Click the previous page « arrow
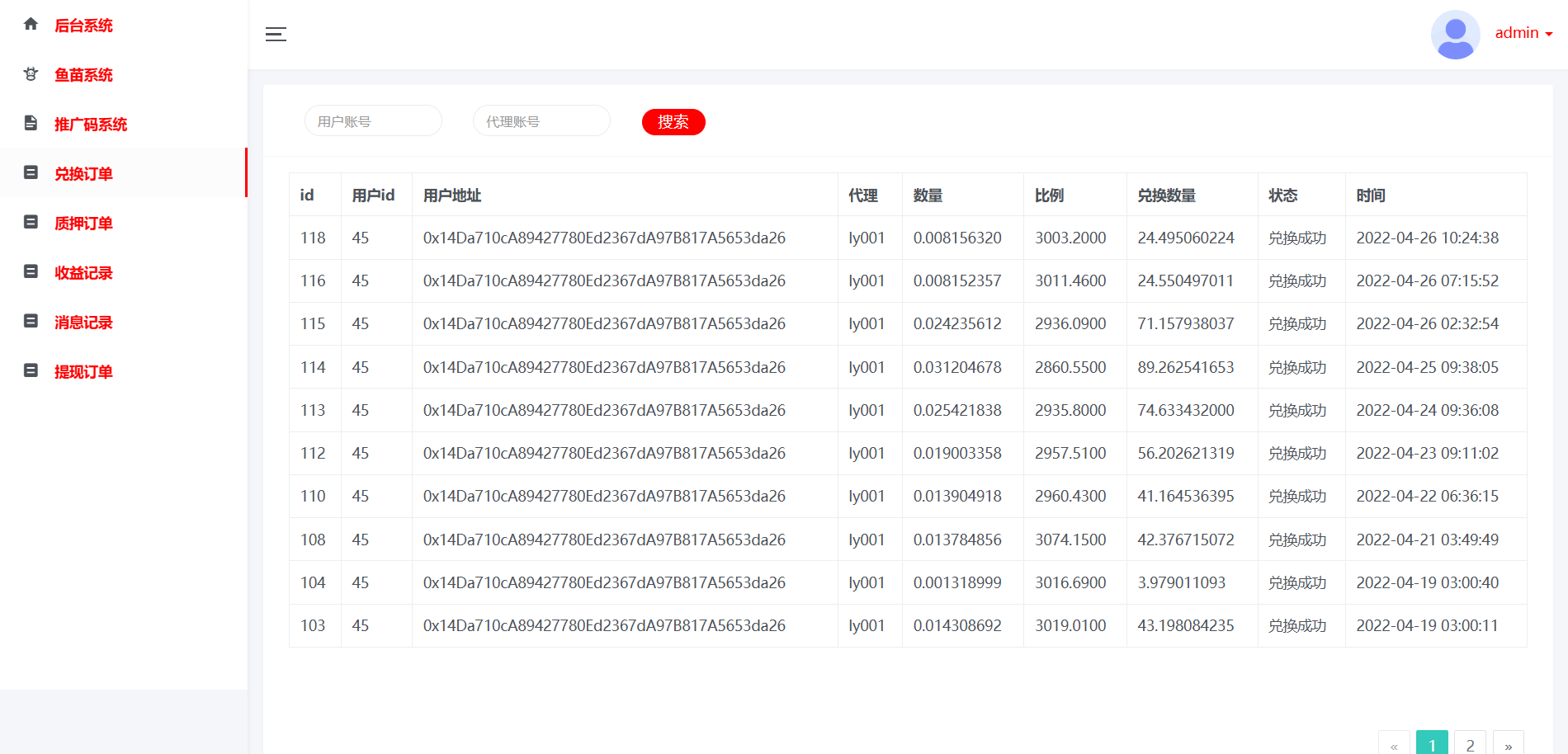1568x754 pixels. point(1394,744)
